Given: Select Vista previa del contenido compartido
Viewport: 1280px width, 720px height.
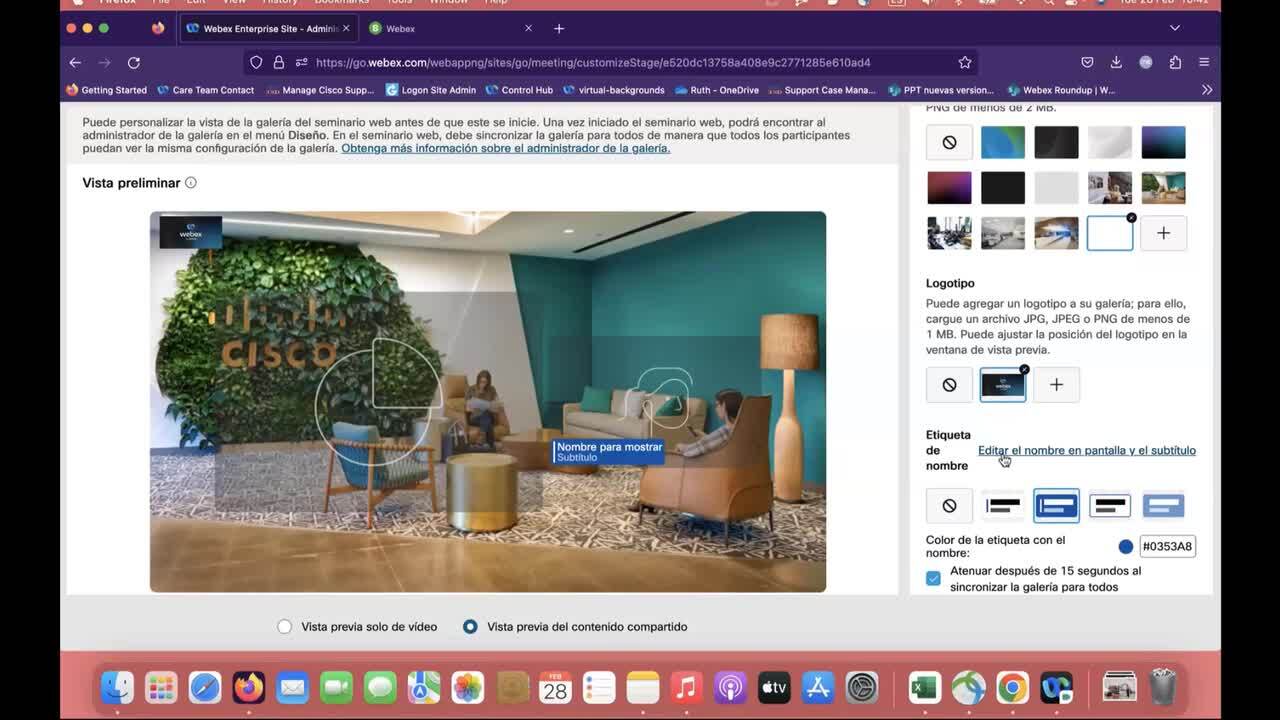Looking at the screenshot, I should [470, 627].
